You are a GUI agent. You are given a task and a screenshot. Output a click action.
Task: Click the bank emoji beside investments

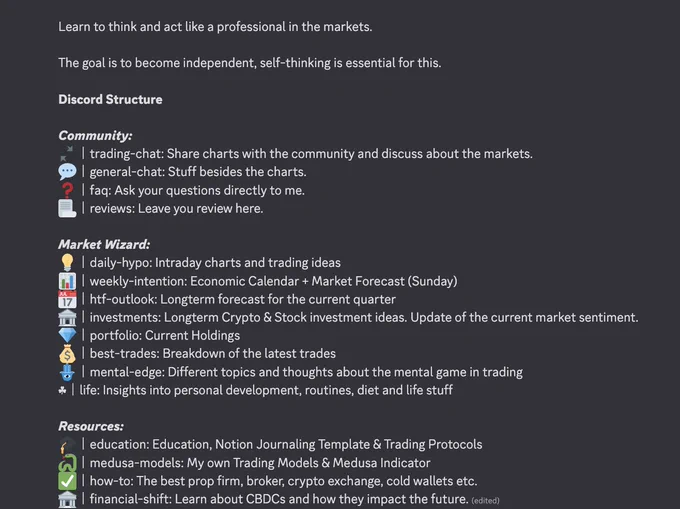pos(67,317)
